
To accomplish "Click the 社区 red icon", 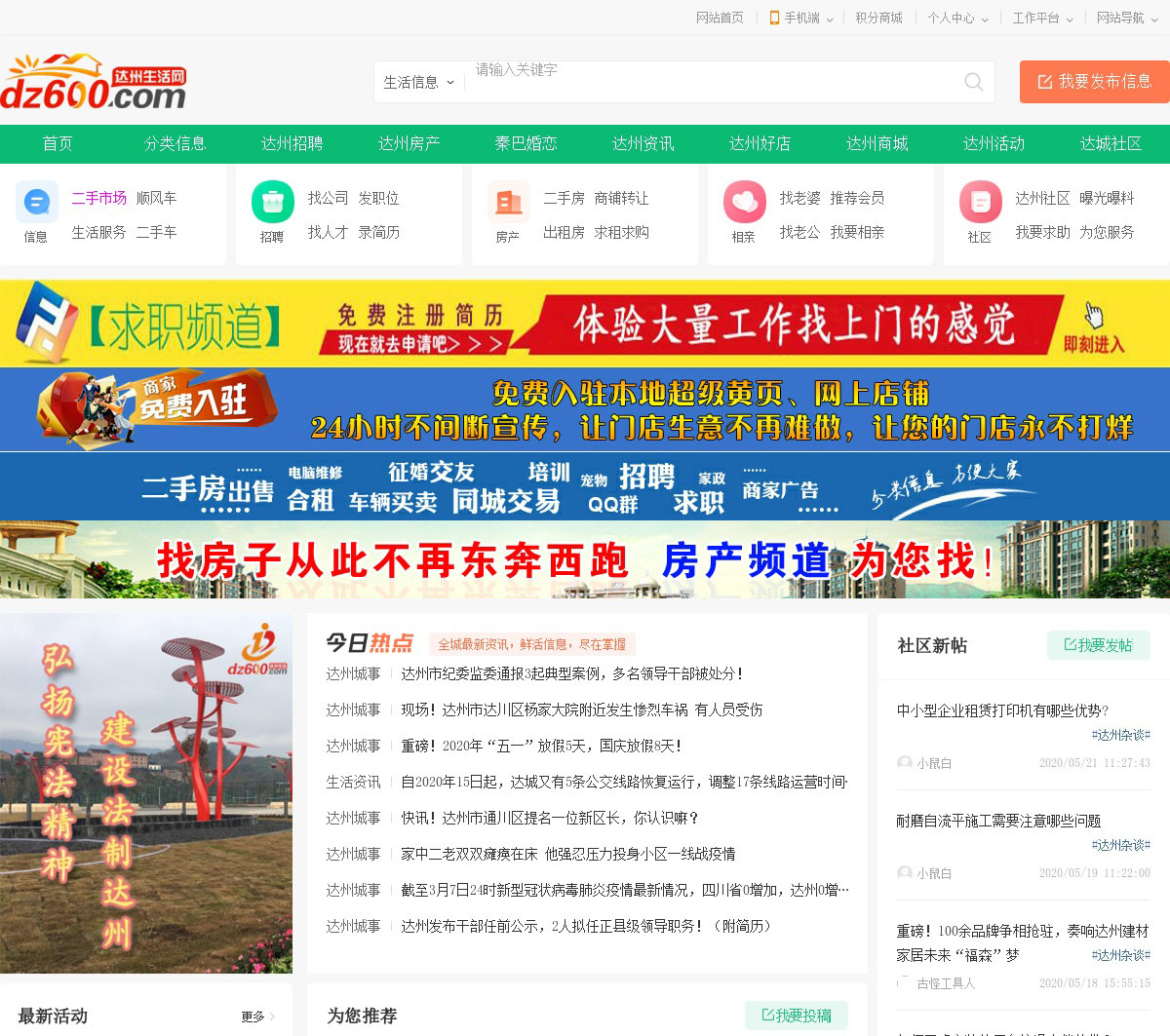I will click(981, 203).
